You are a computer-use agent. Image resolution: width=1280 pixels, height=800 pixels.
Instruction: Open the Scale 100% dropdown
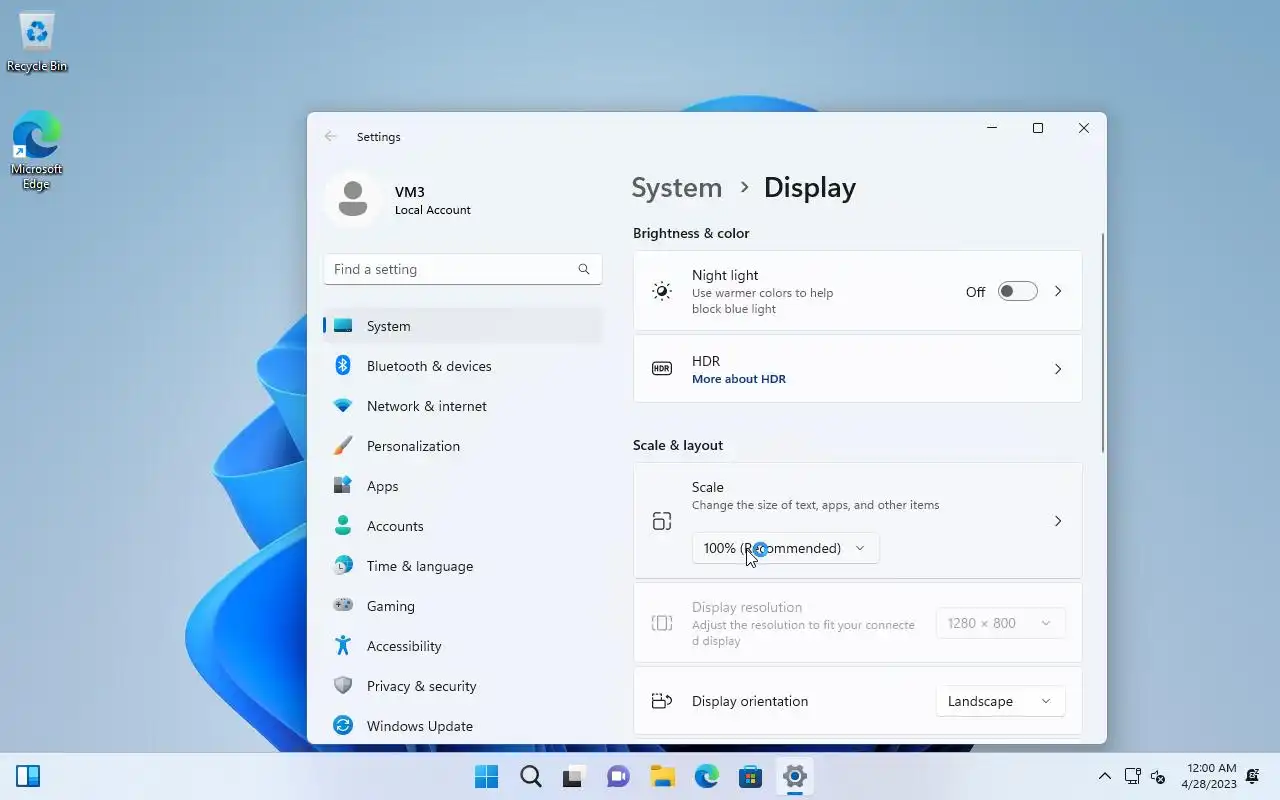tap(785, 548)
